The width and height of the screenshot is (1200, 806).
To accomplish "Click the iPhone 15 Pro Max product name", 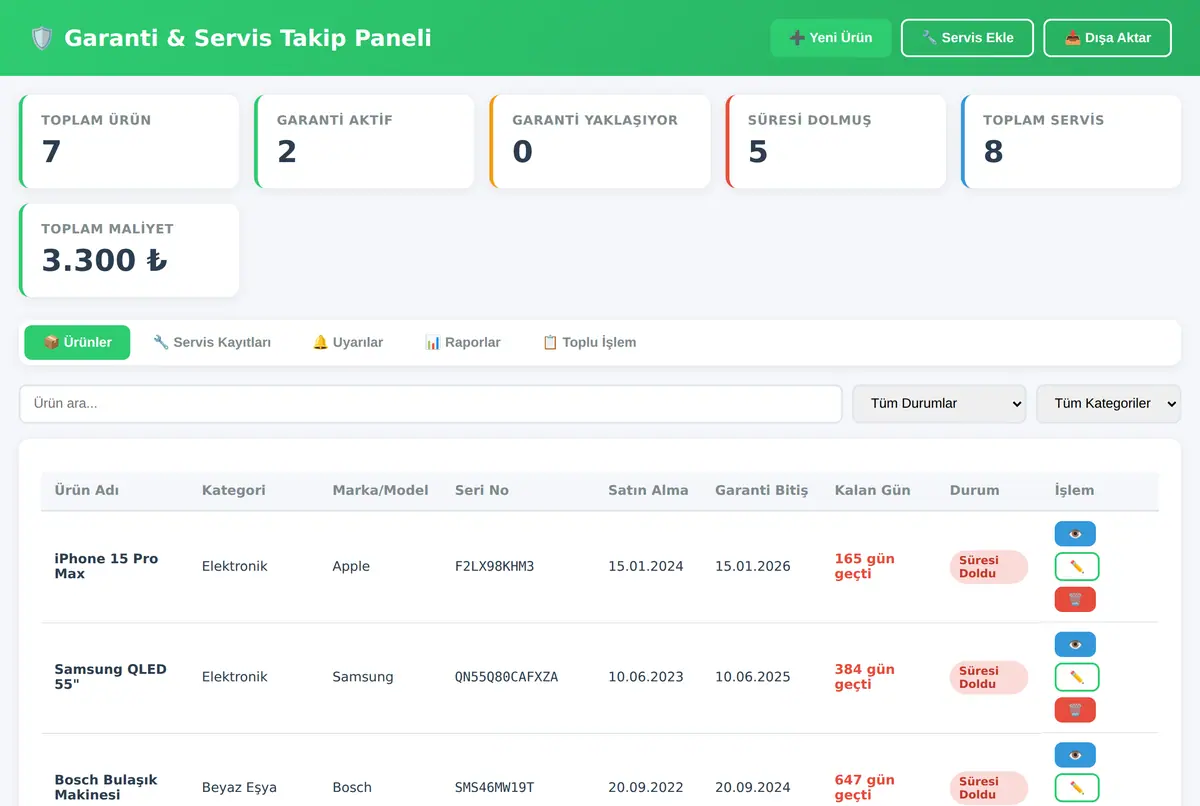I will click(x=106, y=567).
